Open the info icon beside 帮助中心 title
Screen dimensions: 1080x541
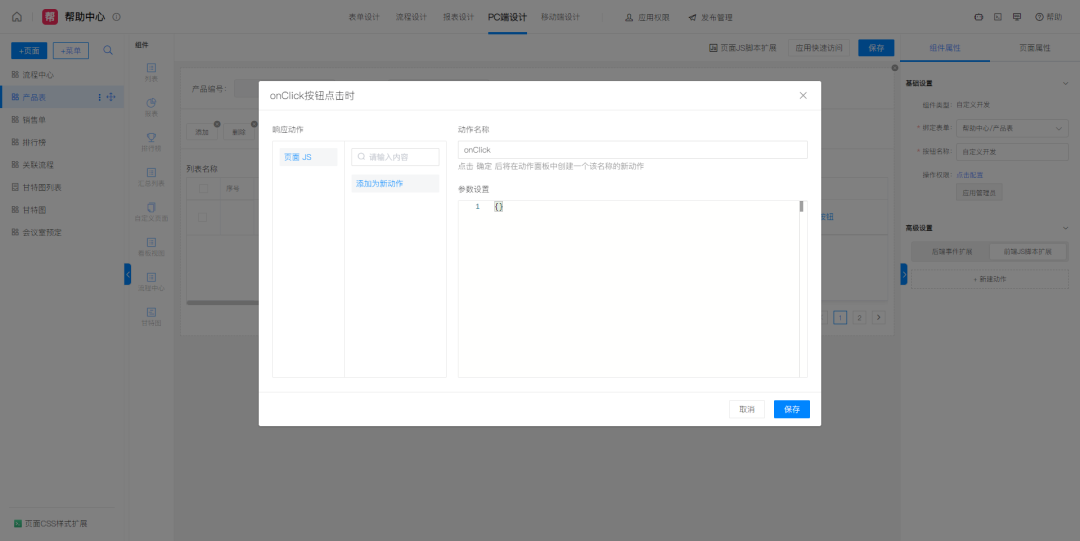coord(116,17)
